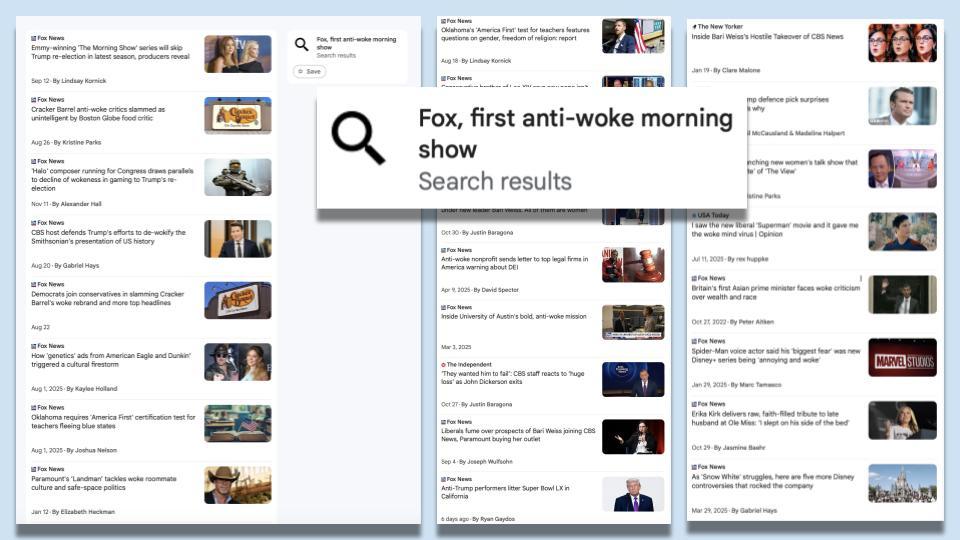Click Fox News icon above the 'Landman' headline

pyautogui.click(x=33, y=469)
